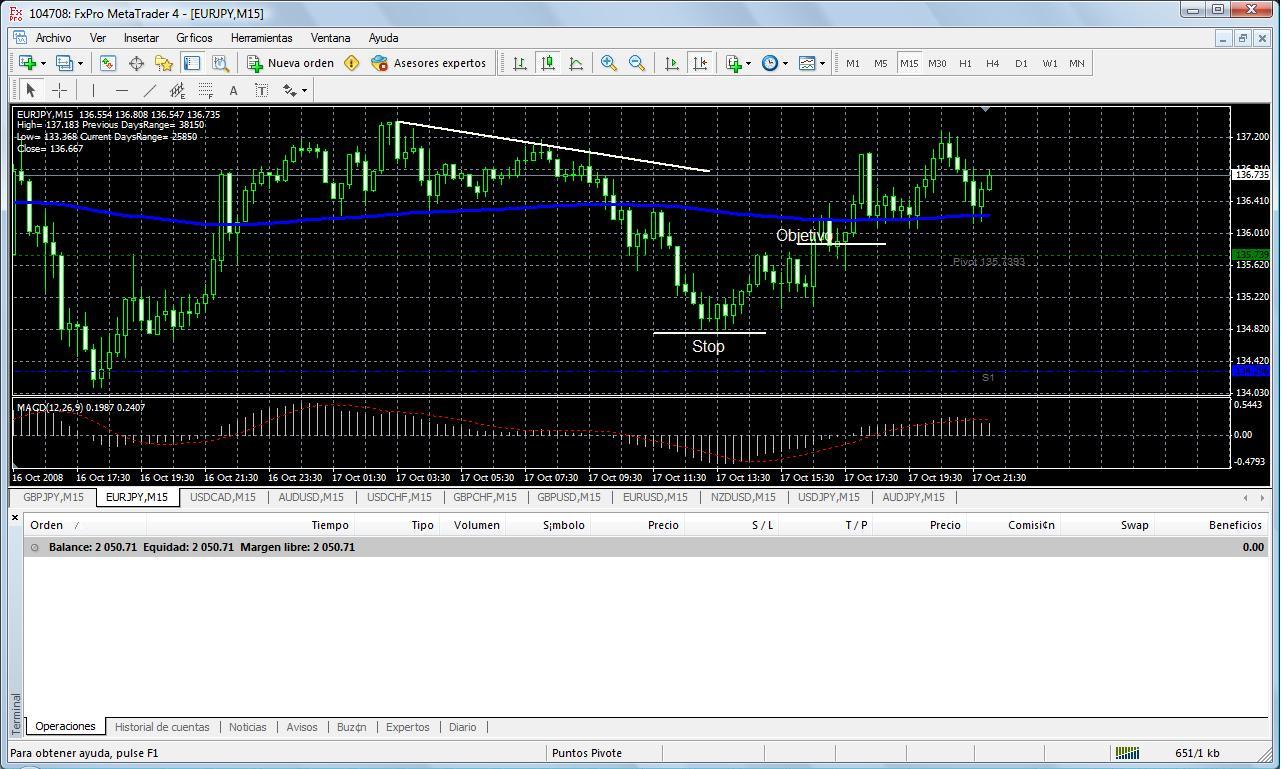Image resolution: width=1281 pixels, height=769 pixels.
Task: Switch to the GBPUSD,M15 chart tab
Action: tap(568, 497)
